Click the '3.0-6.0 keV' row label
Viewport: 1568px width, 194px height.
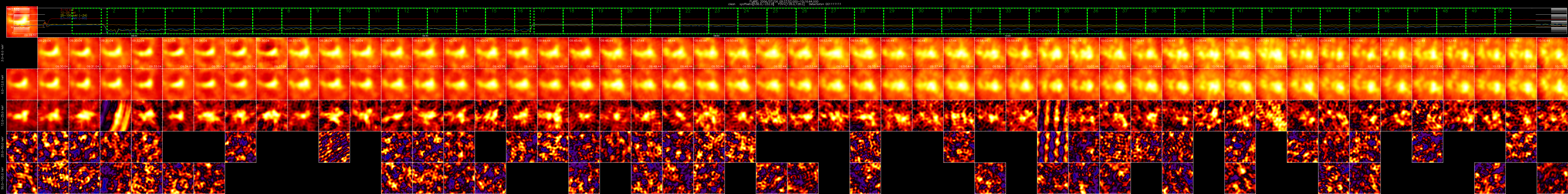pos(2,53)
